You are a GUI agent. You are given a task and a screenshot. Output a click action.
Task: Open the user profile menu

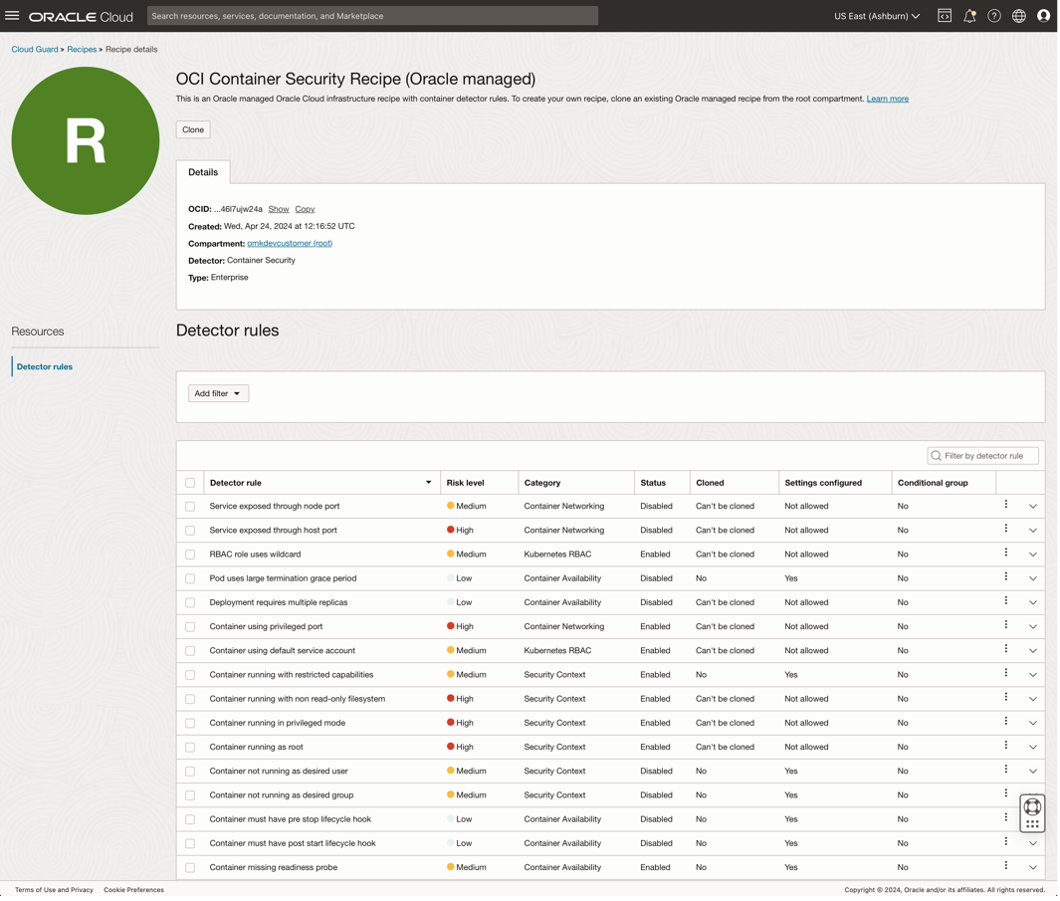click(x=1043, y=15)
